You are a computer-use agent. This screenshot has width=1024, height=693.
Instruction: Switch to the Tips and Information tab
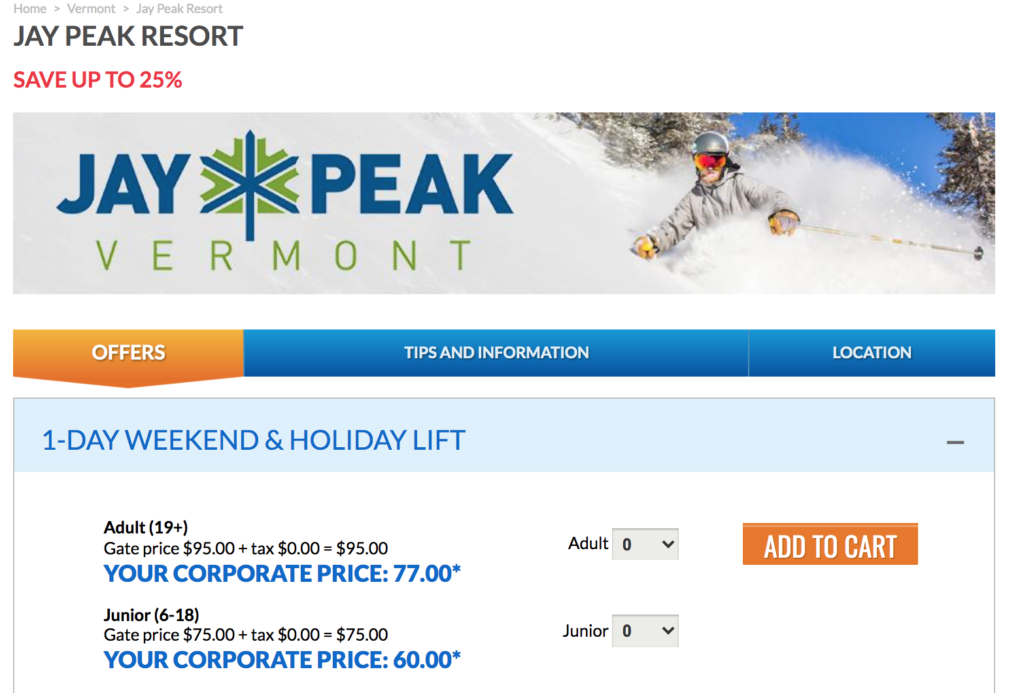[x=497, y=352]
